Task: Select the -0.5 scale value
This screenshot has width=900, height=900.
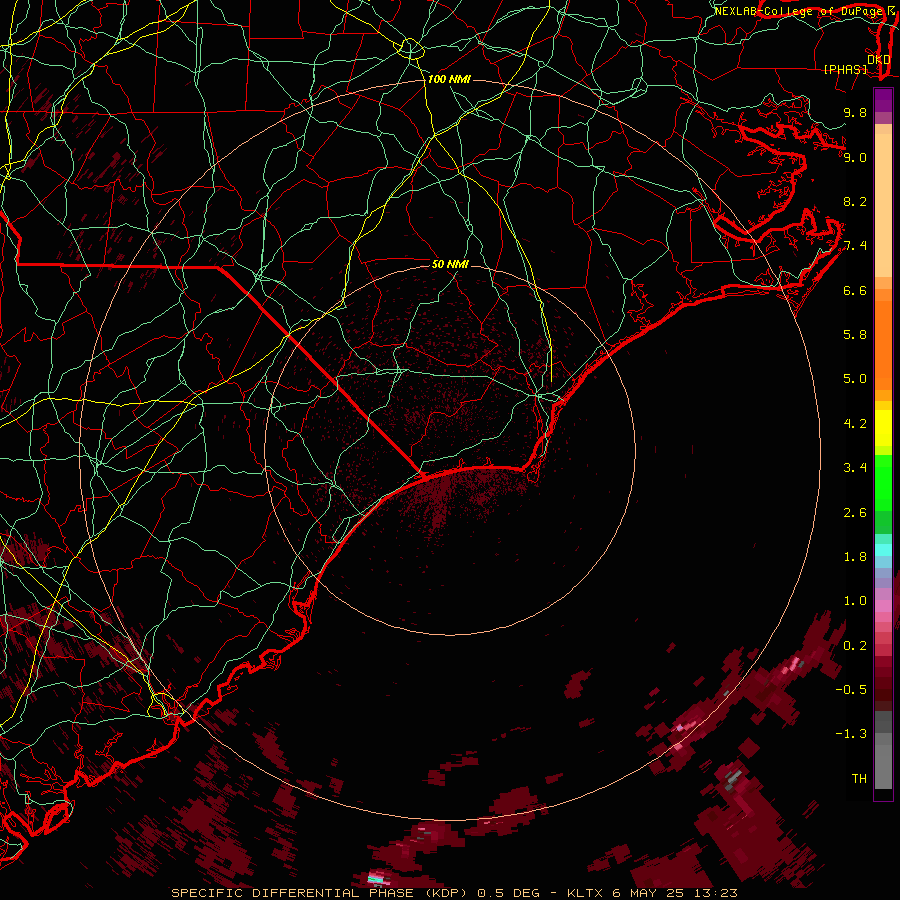Action: [851, 690]
